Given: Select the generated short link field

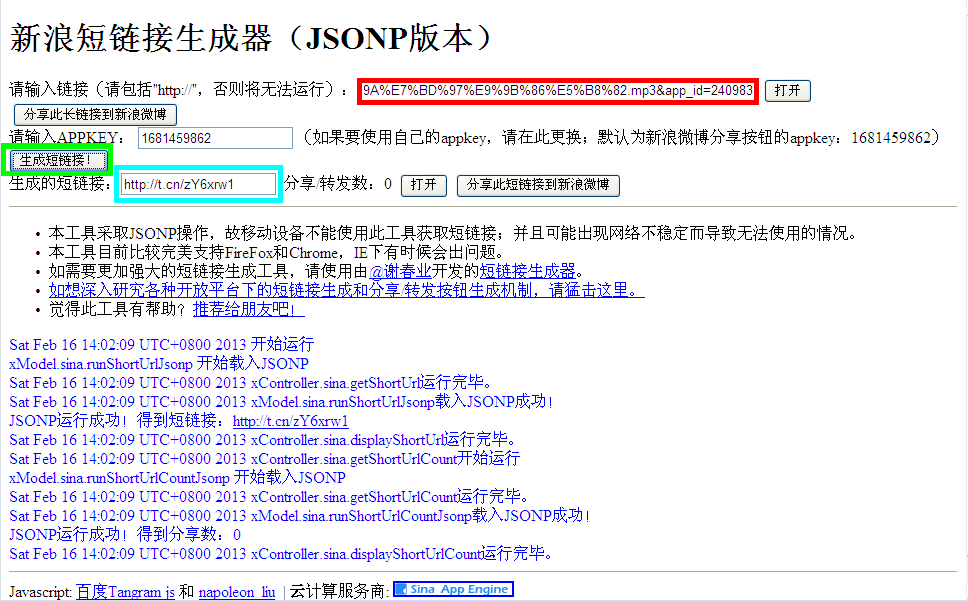Looking at the screenshot, I should click(x=199, y=184).
